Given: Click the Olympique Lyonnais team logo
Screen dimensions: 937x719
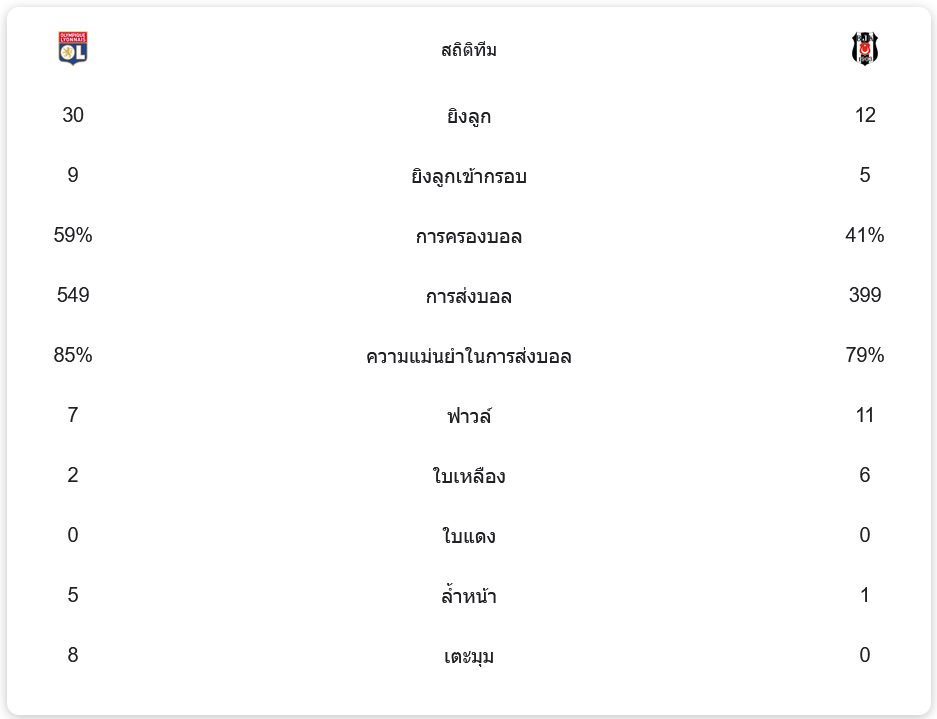Looking at the screenshot, I should [x=73, y=49].
